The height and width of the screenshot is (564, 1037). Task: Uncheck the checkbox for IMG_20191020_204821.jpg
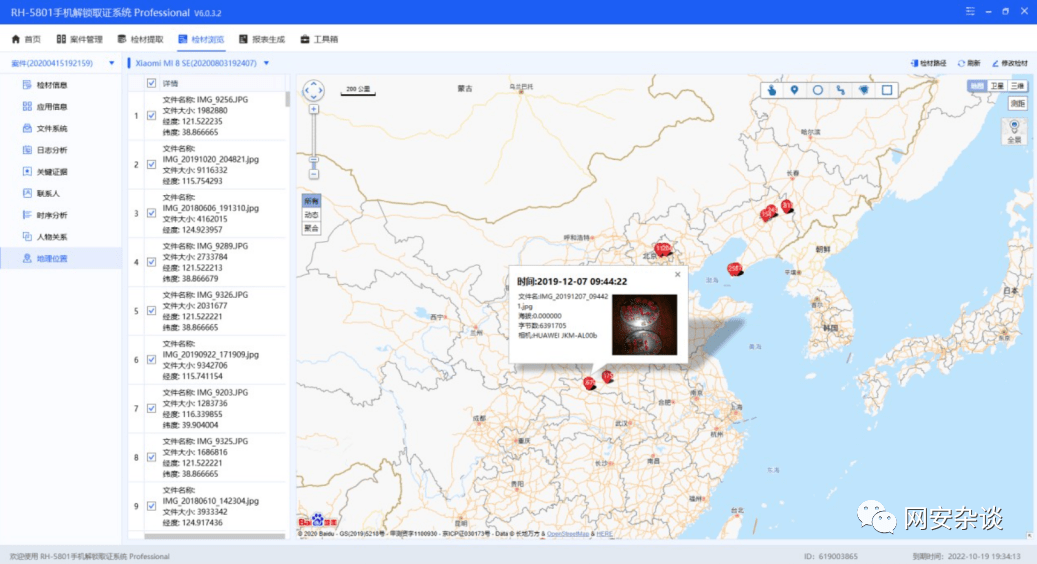click(x=151, y=165)
